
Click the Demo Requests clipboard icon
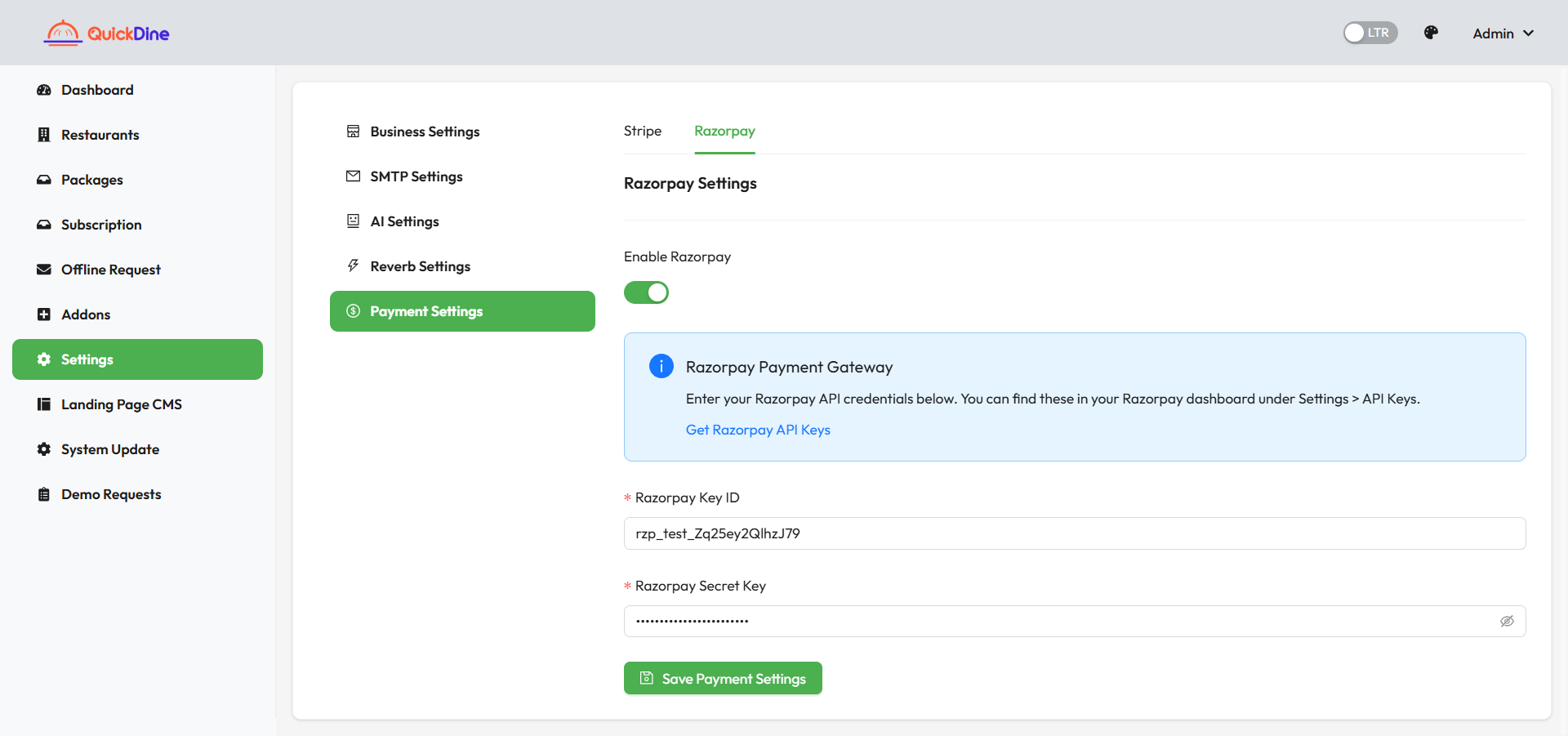(x=44, y=494)
